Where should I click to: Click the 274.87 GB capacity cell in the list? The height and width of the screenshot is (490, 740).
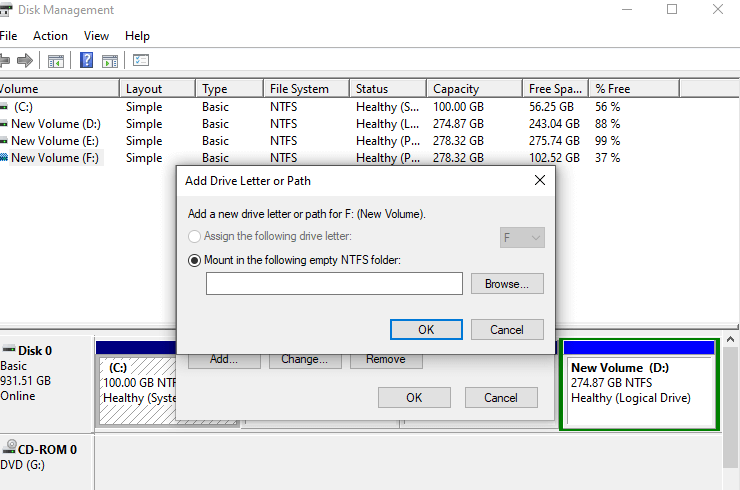458,124
